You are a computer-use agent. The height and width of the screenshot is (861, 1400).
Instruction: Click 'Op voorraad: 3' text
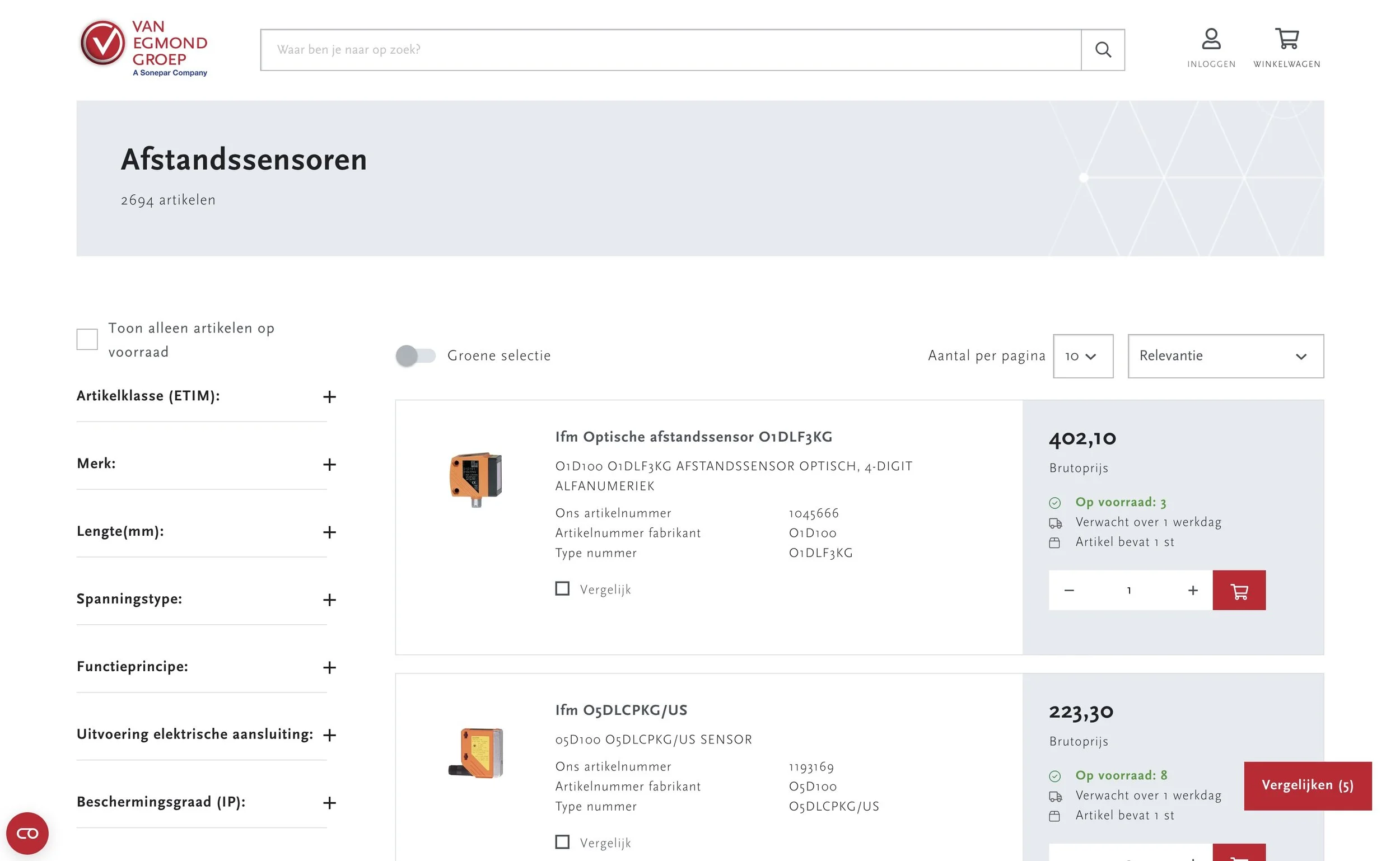click(1121, 502)
